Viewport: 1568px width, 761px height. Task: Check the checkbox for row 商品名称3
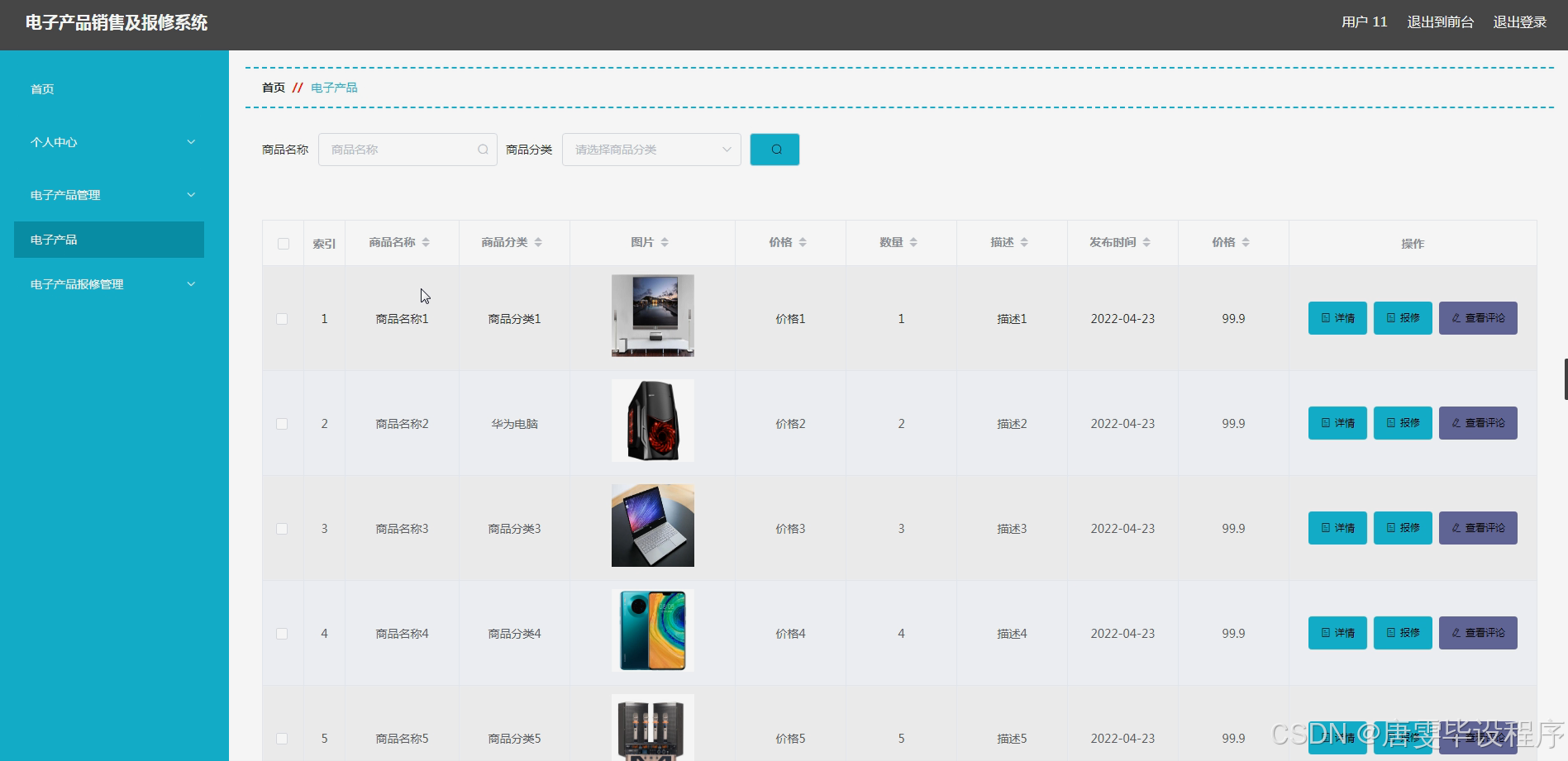point(282,529)
